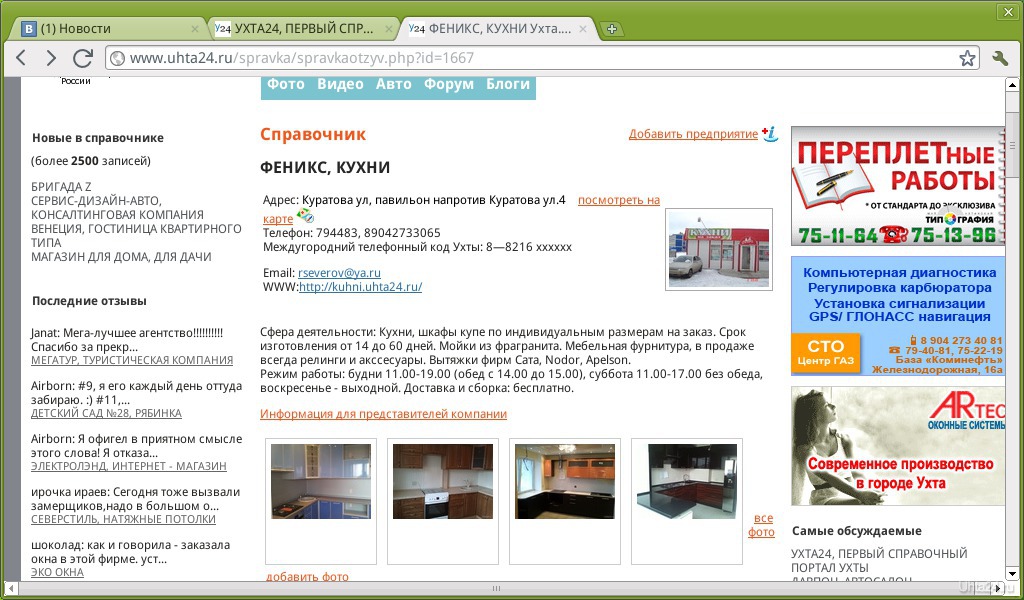Switch to the (1) Новости tab
The width and height of the screenshot is (1024, 600).
pos(108,29)
